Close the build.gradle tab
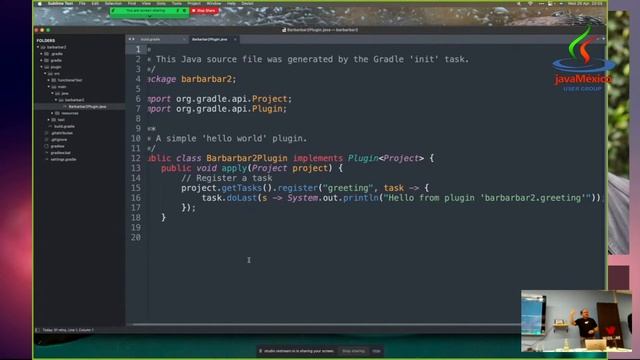The image size is (640, 360). click(x=184, y=39)
